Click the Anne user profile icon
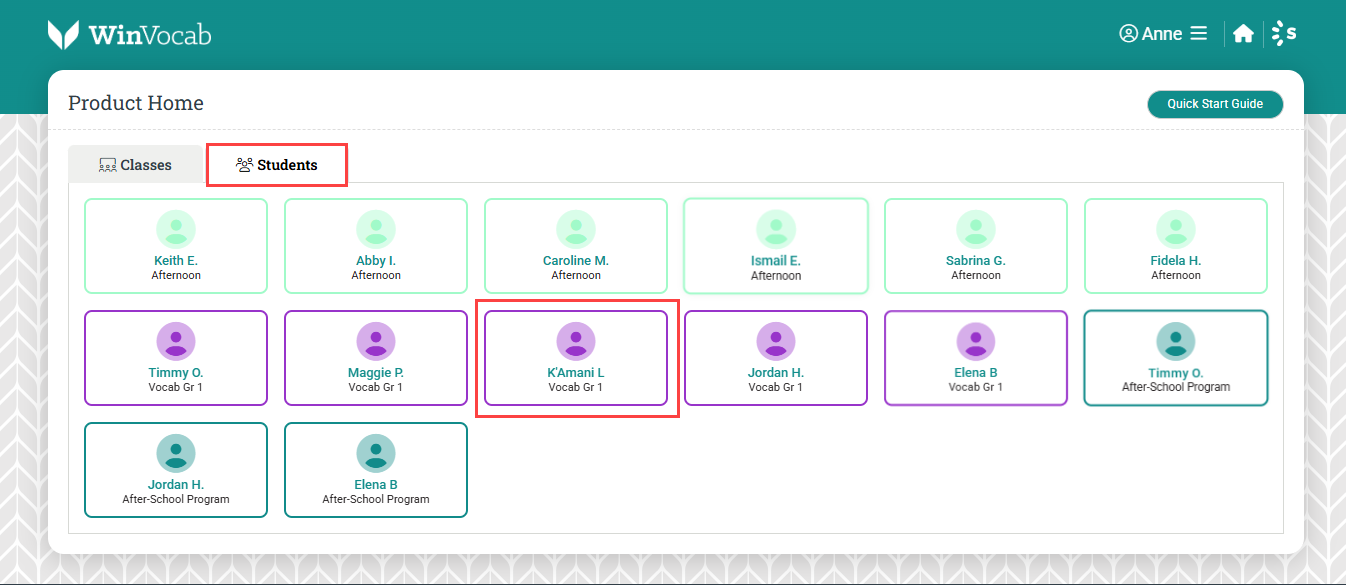 [x=1128, y=34]
